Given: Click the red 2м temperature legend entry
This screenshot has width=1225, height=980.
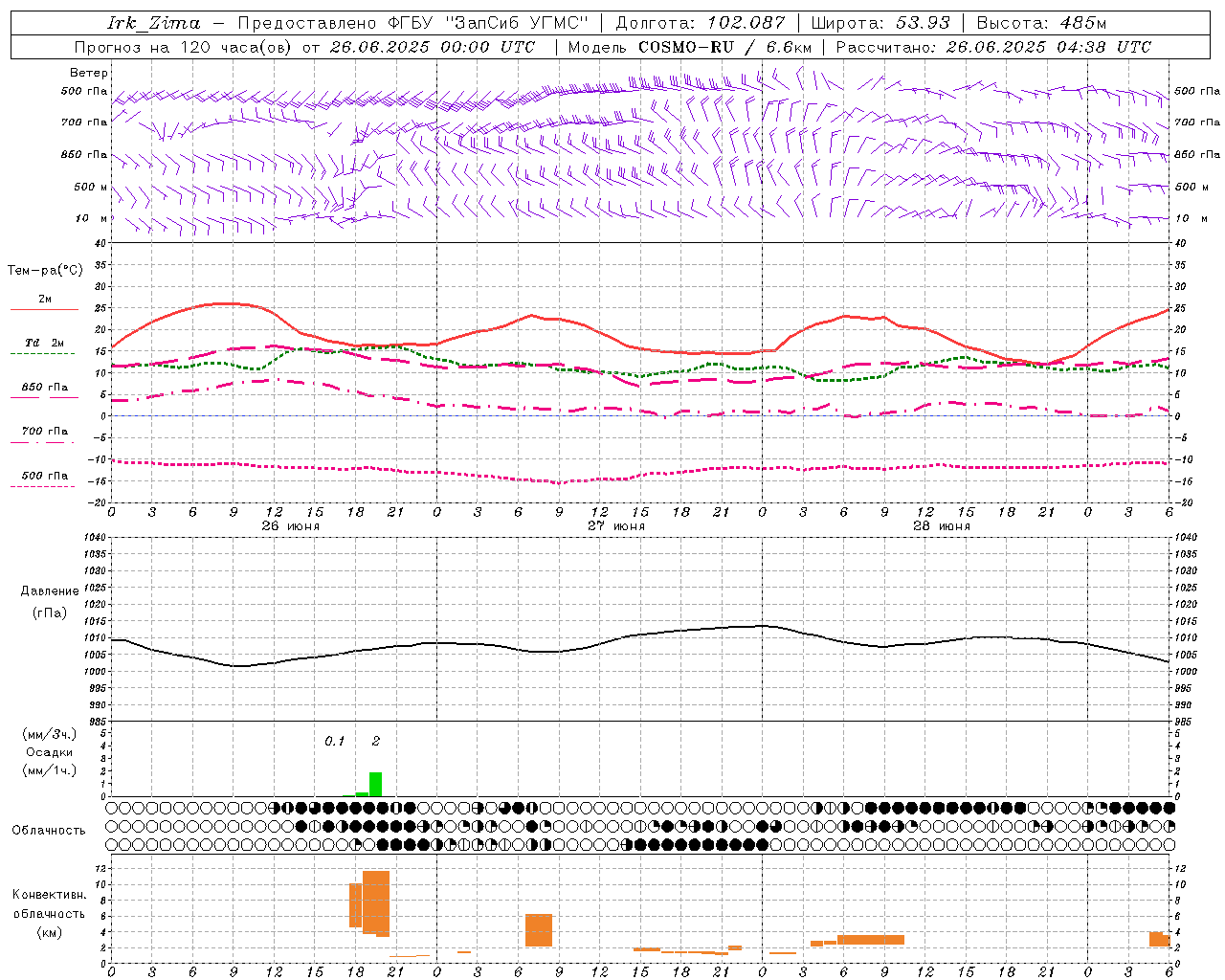Looking at the screenshot, I should (x=45, y=303).
